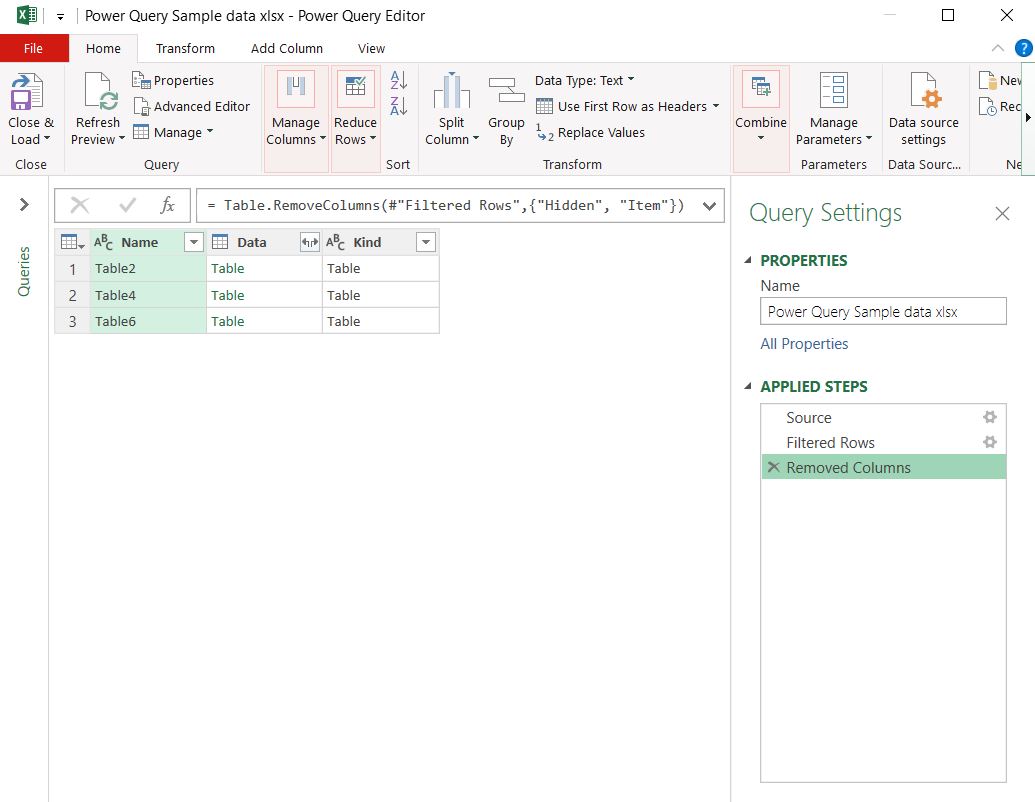Select the Filtered Rows applied step
The height and width of the screenshot is (802, 1035).
click(x=883, y=442)
